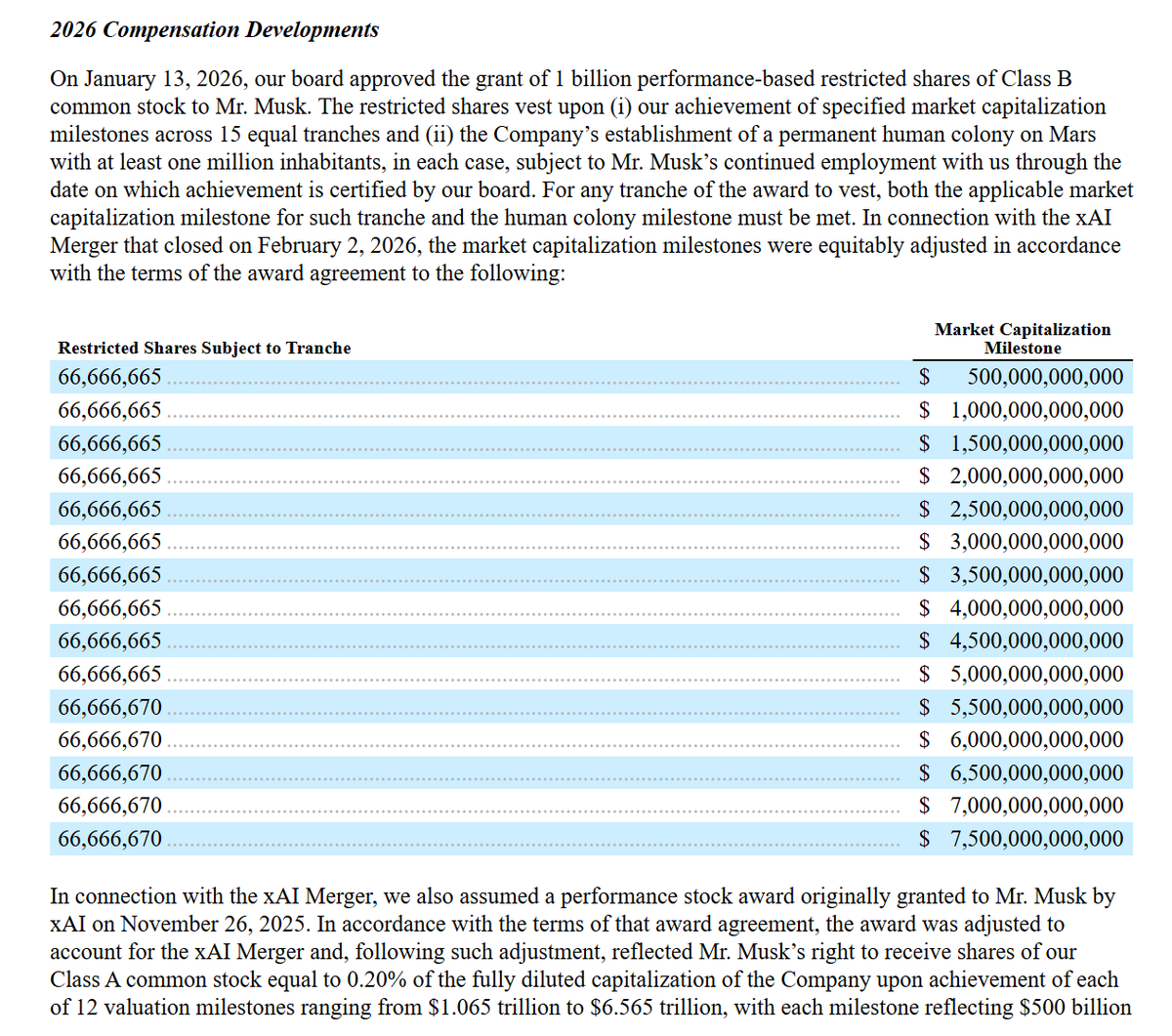Select the 6,500,000,000,000 milestone value
Image resolution: width=1172 pixels, height=1036 pixels.
pyautogui.click(x=1037, y=772)
